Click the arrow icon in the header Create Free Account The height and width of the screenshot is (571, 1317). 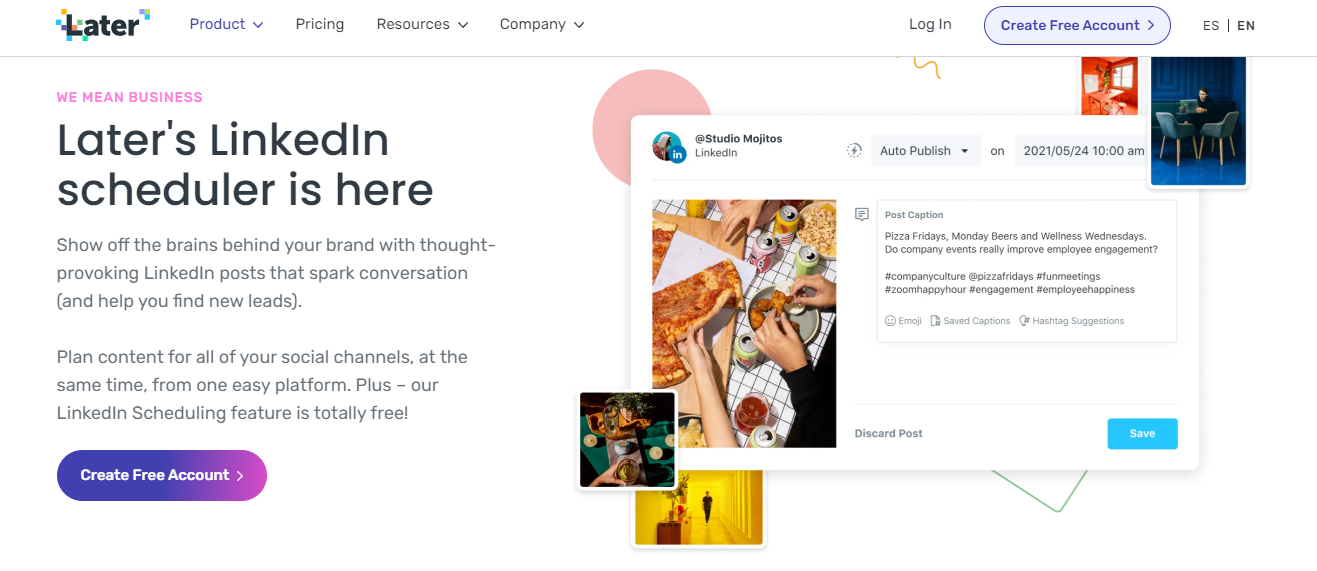(1151, 25)
